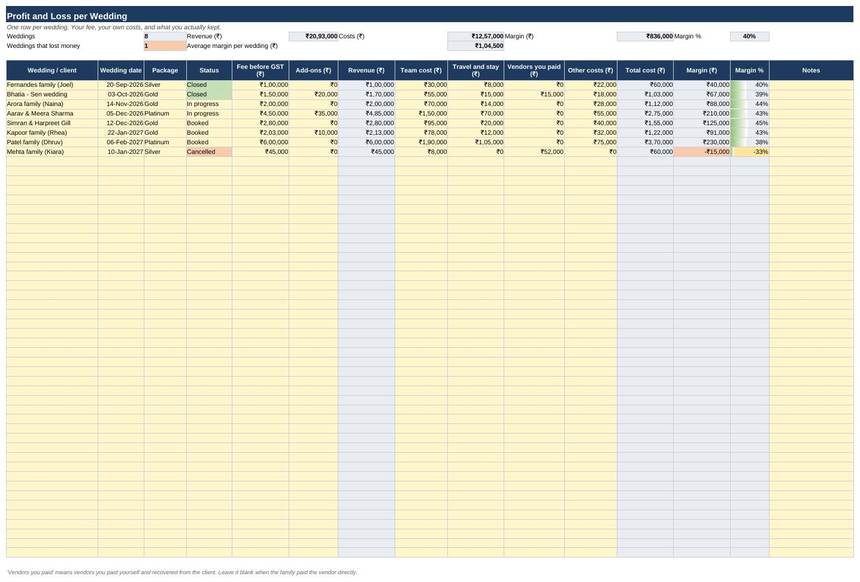The height and width of the screenshot is (582, 860).
Task: Click the ₹1,05,000 travel and stay cell
Action: (x=476, y=142)
